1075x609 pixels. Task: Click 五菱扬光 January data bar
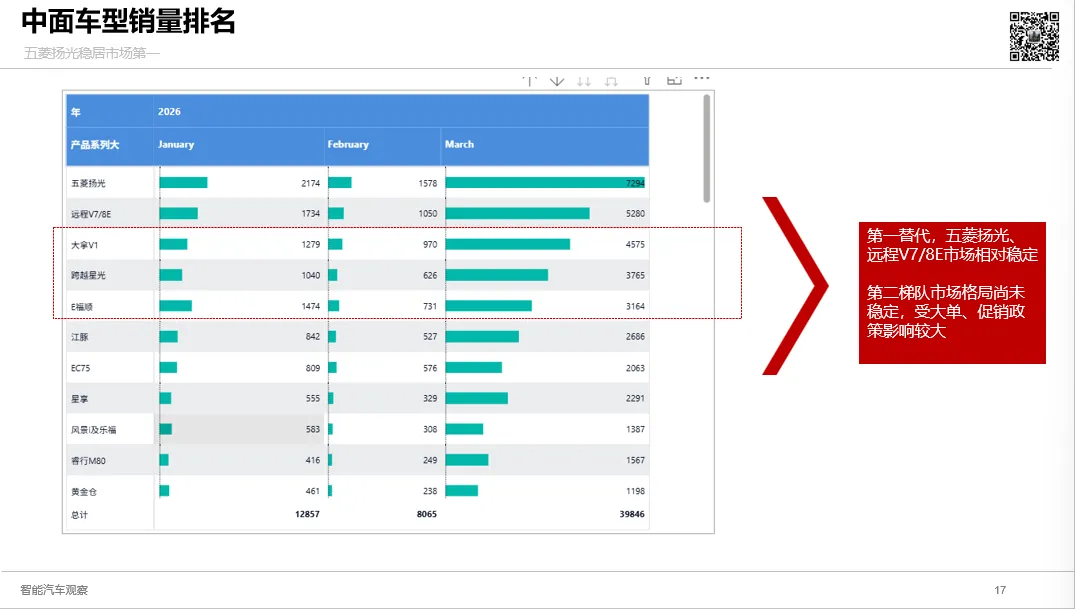click(184, 182)
